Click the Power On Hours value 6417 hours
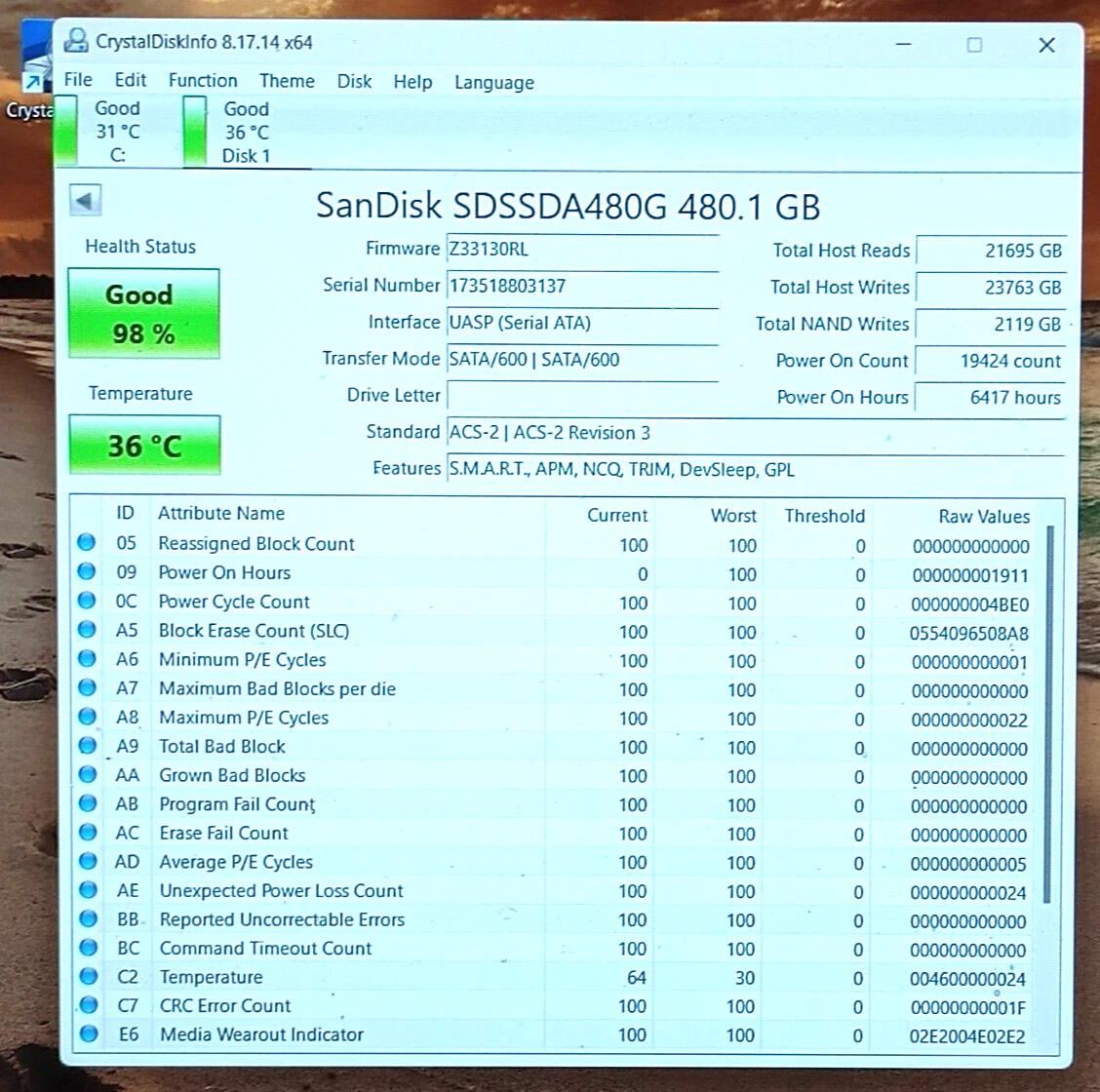Viewport: 1100px width, 1092px height. pyautogui.click(x=991, y=397)
